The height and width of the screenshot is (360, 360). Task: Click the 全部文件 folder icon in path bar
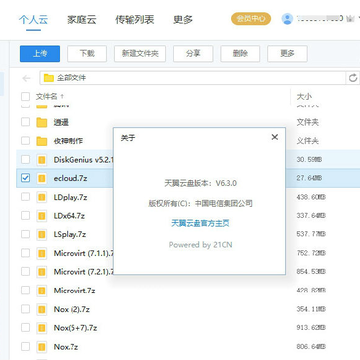click(x=49, y=78)
